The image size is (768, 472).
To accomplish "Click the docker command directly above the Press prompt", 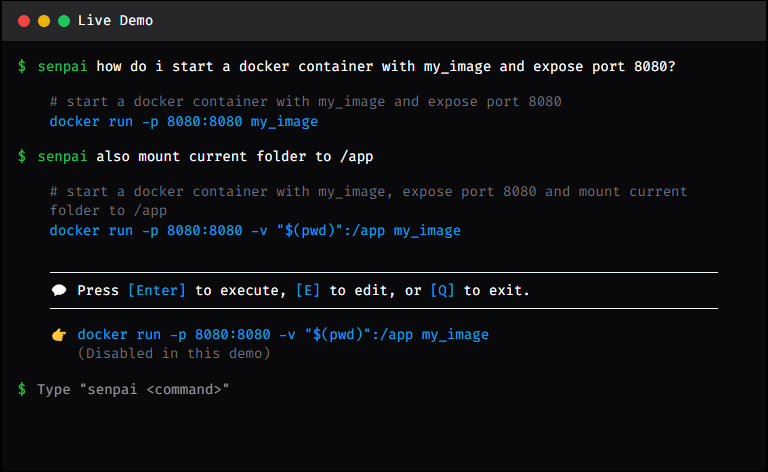I will [x=255, y=230].
